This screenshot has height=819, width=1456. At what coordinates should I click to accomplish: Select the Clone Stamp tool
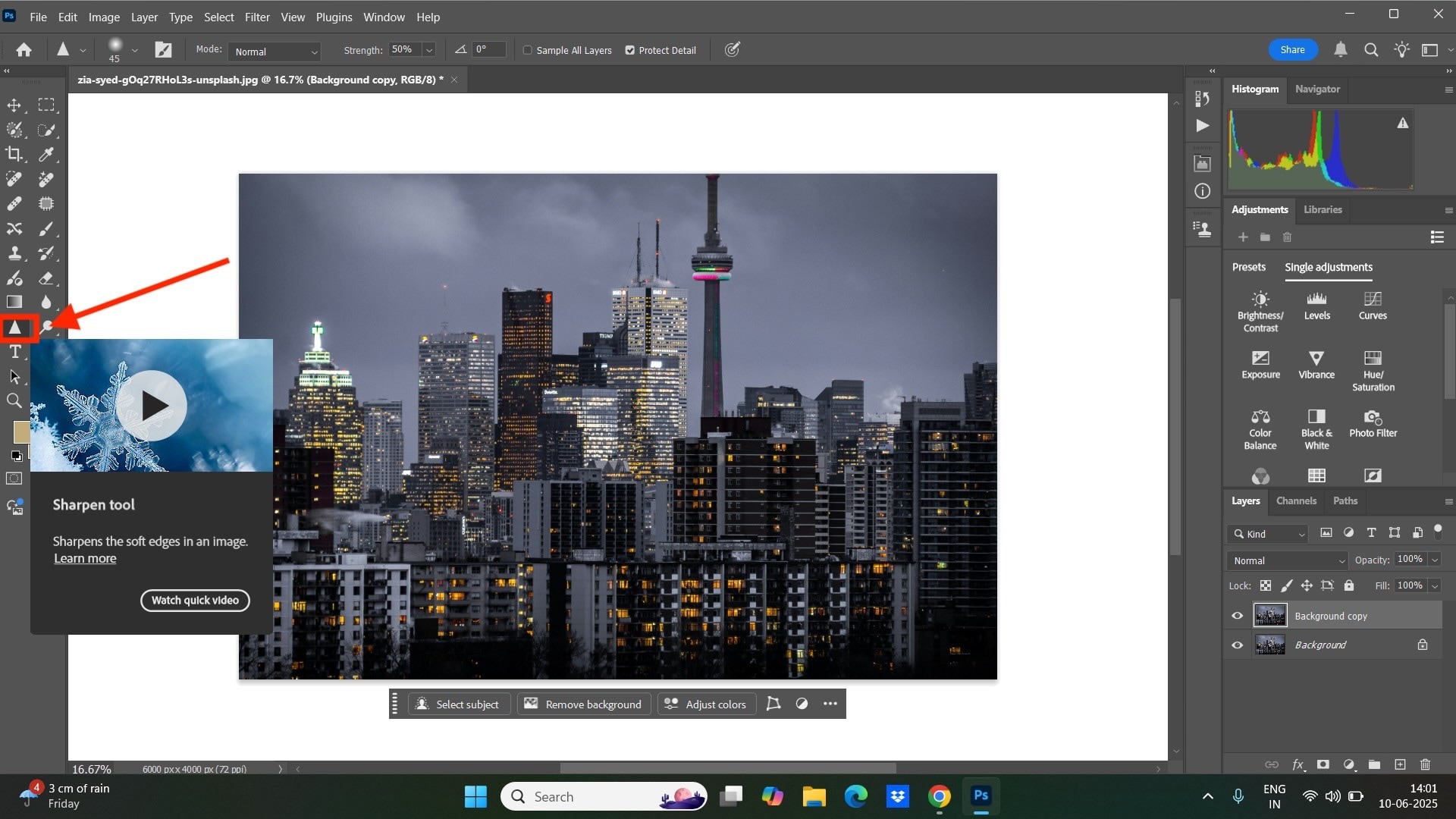(14, 253)
